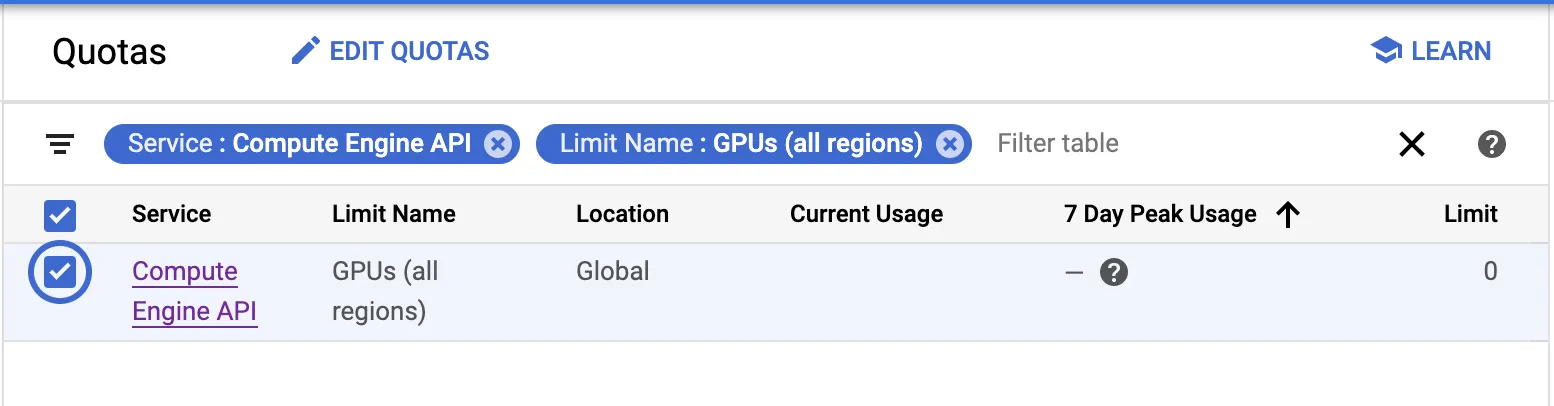Sort by the Limit Name column header
1554x406 pixels.
(x=393, y=214)
